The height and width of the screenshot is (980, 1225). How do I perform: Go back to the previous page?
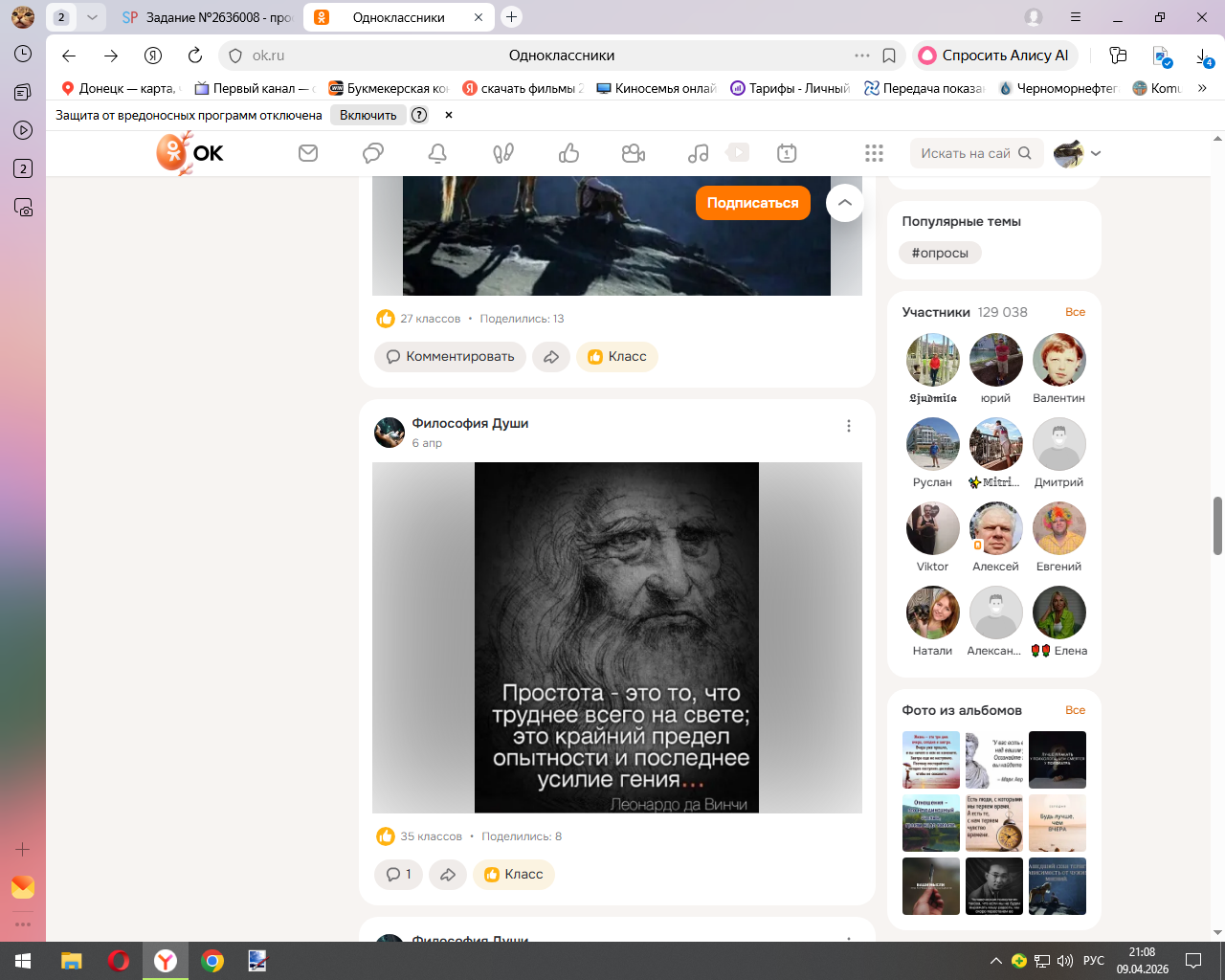coord(69,56)
